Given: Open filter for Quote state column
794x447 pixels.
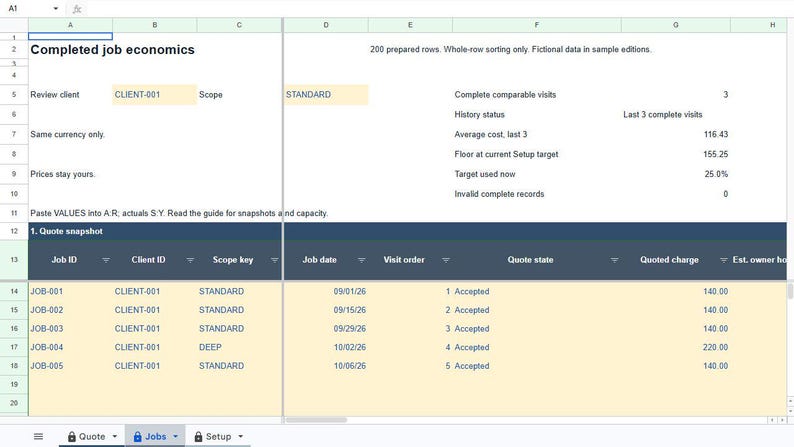Looking at the screenshot, I should pos(614,260).
